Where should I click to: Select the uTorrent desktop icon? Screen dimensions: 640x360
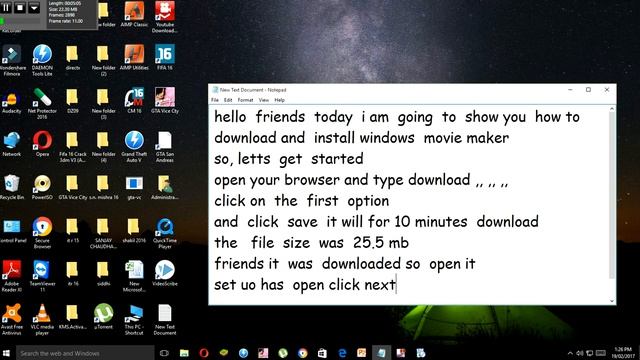(x=104, y=317)
